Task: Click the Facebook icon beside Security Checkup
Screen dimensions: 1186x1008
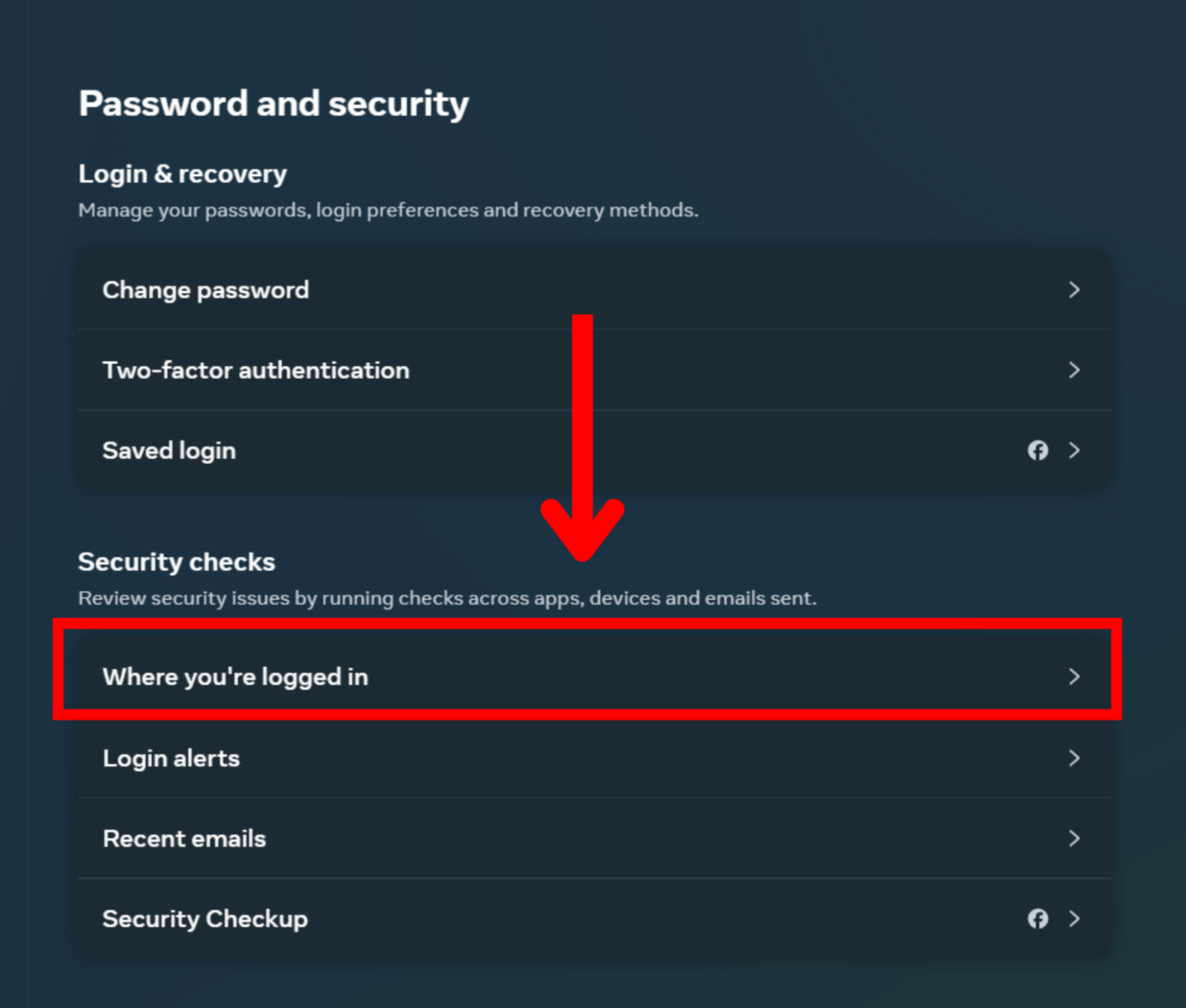Action: 1038,919
